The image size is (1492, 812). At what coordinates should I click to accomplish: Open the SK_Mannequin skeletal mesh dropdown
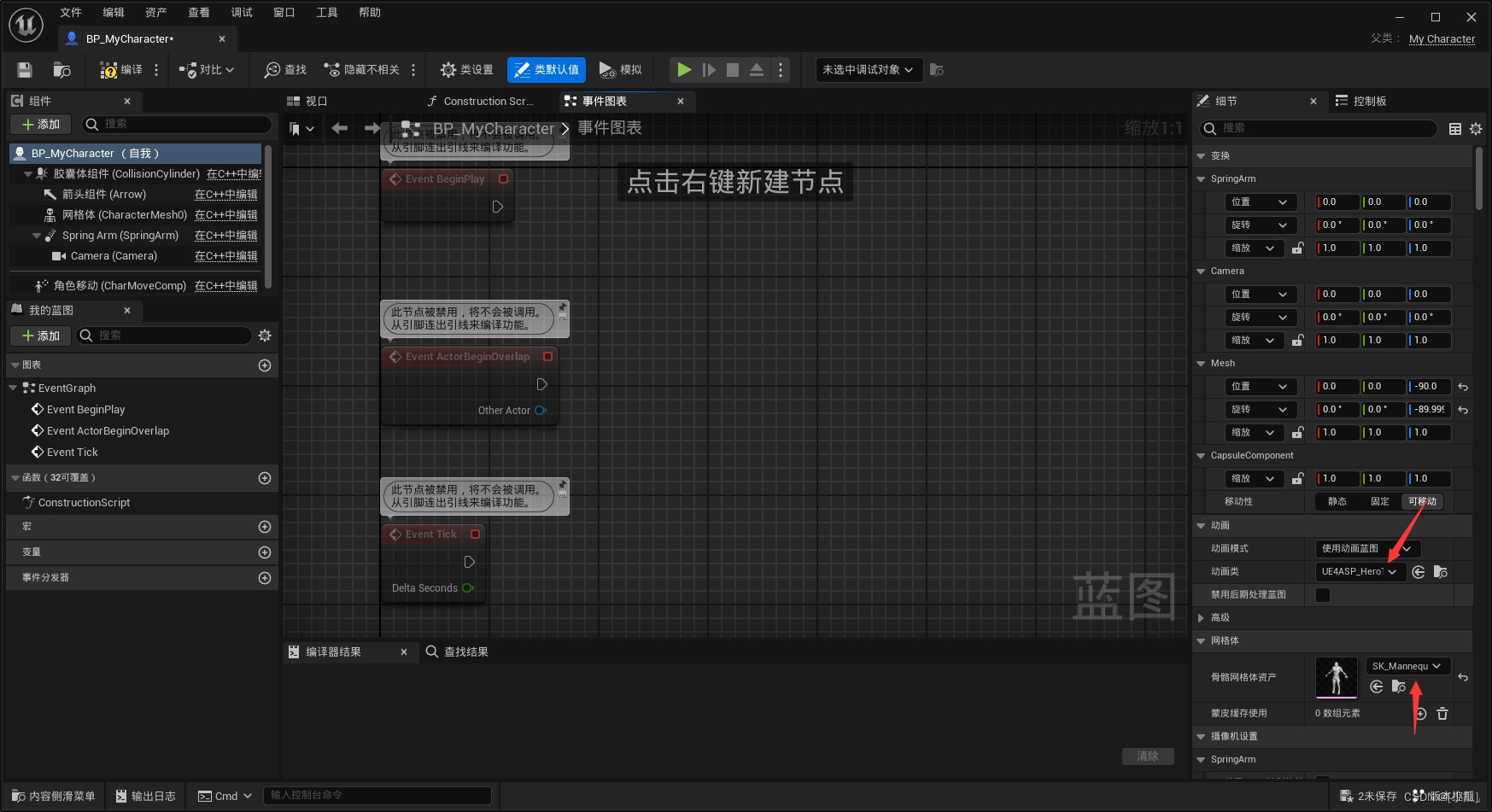tap(1407, 666)
